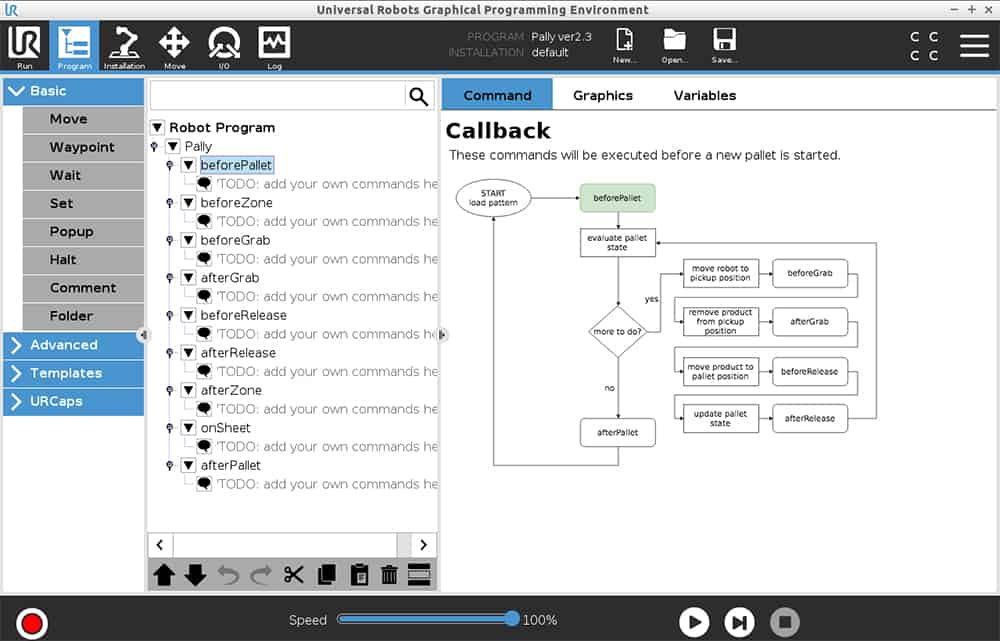Click the Speed slider handle
Image resolution: width=1000 pixels, height=641 pixels.
[x=511, y=618]
